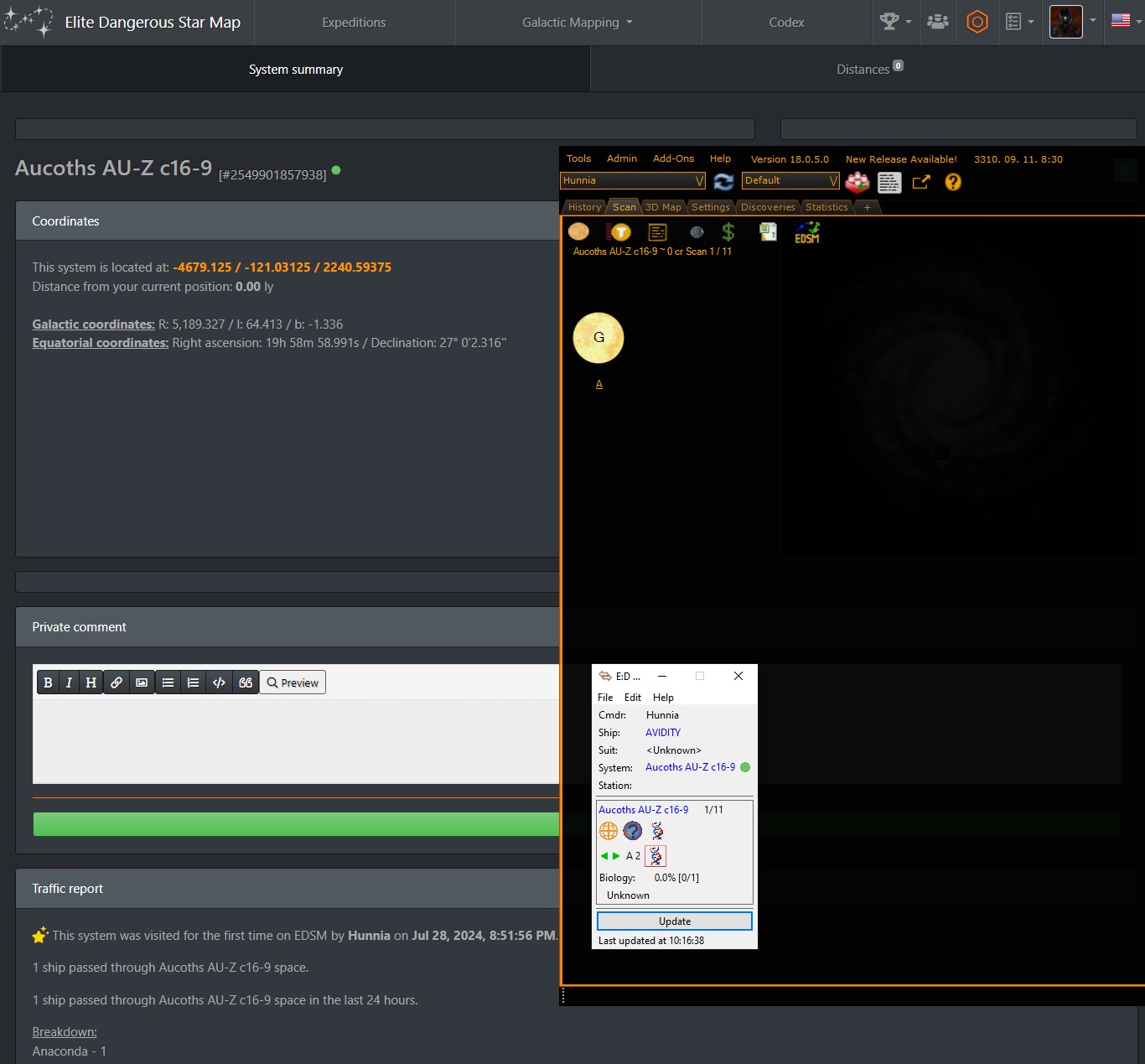This screenshot has width=1145, height=1064.
Task: Click the EDSM check icon in Scan panel
Action: 807,232
